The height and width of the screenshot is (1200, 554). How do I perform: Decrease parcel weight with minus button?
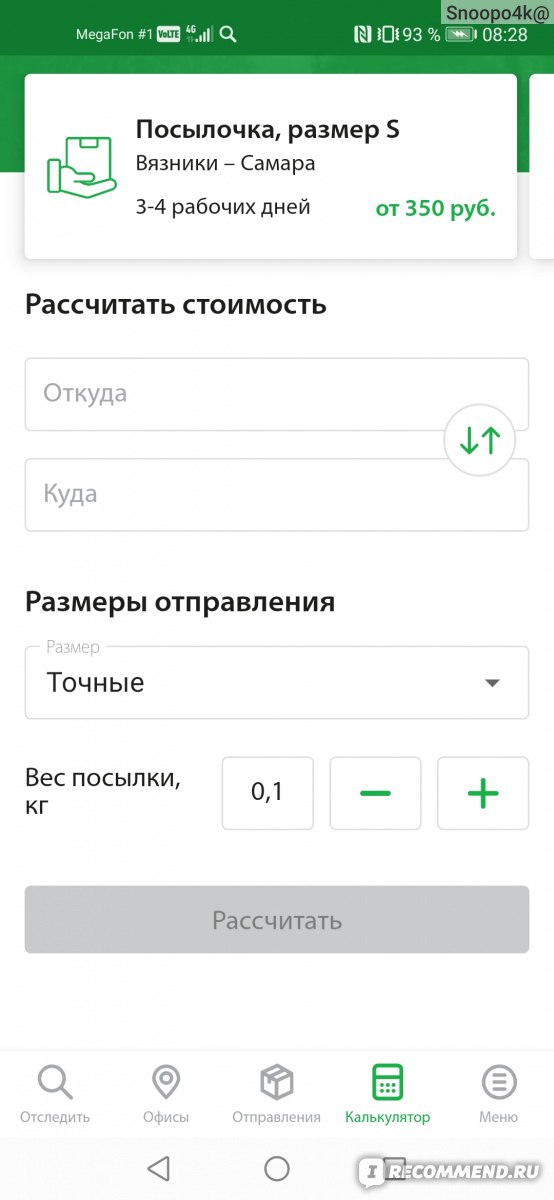(375, 793)
